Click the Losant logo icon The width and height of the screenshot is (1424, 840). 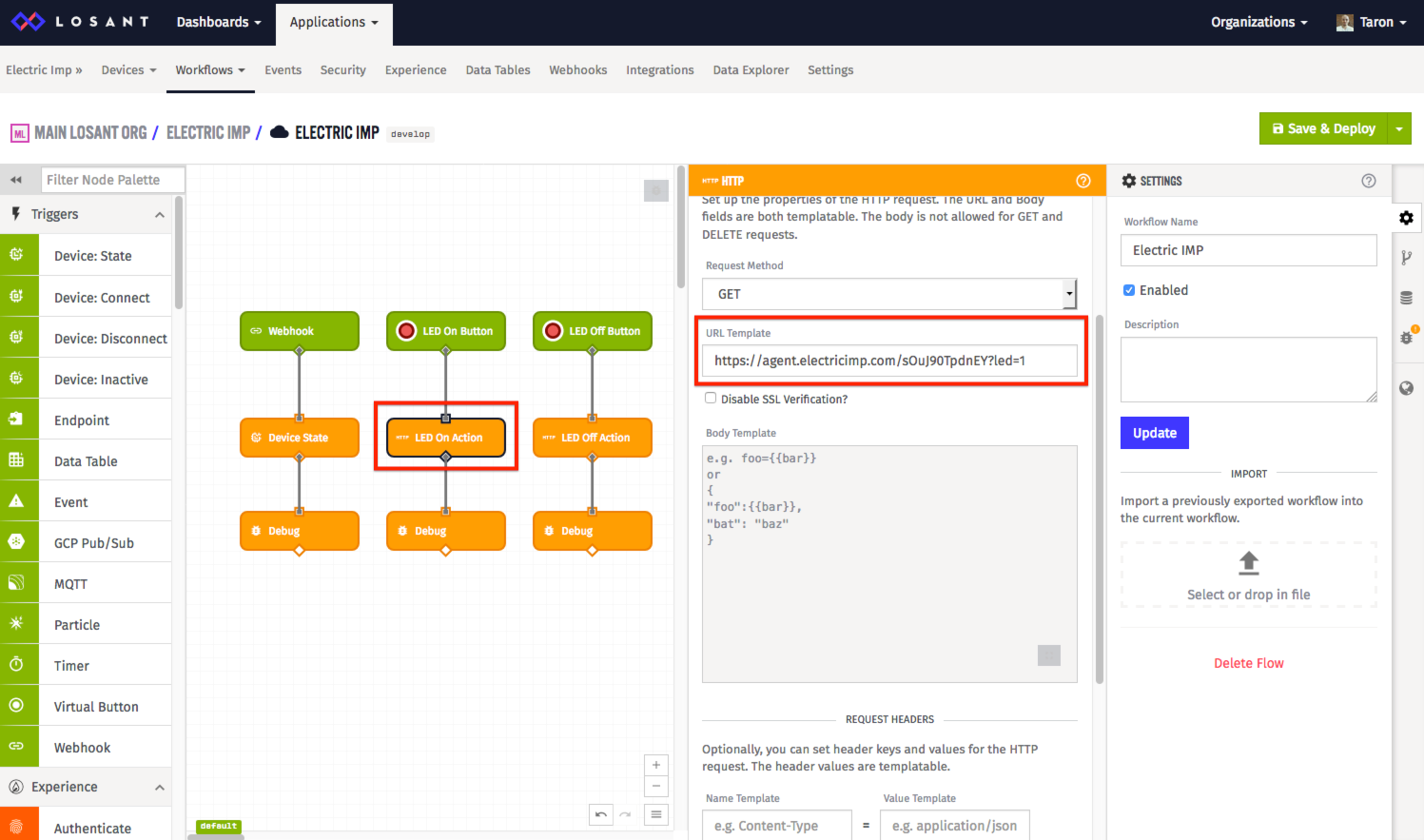click(x=28, y=21)
